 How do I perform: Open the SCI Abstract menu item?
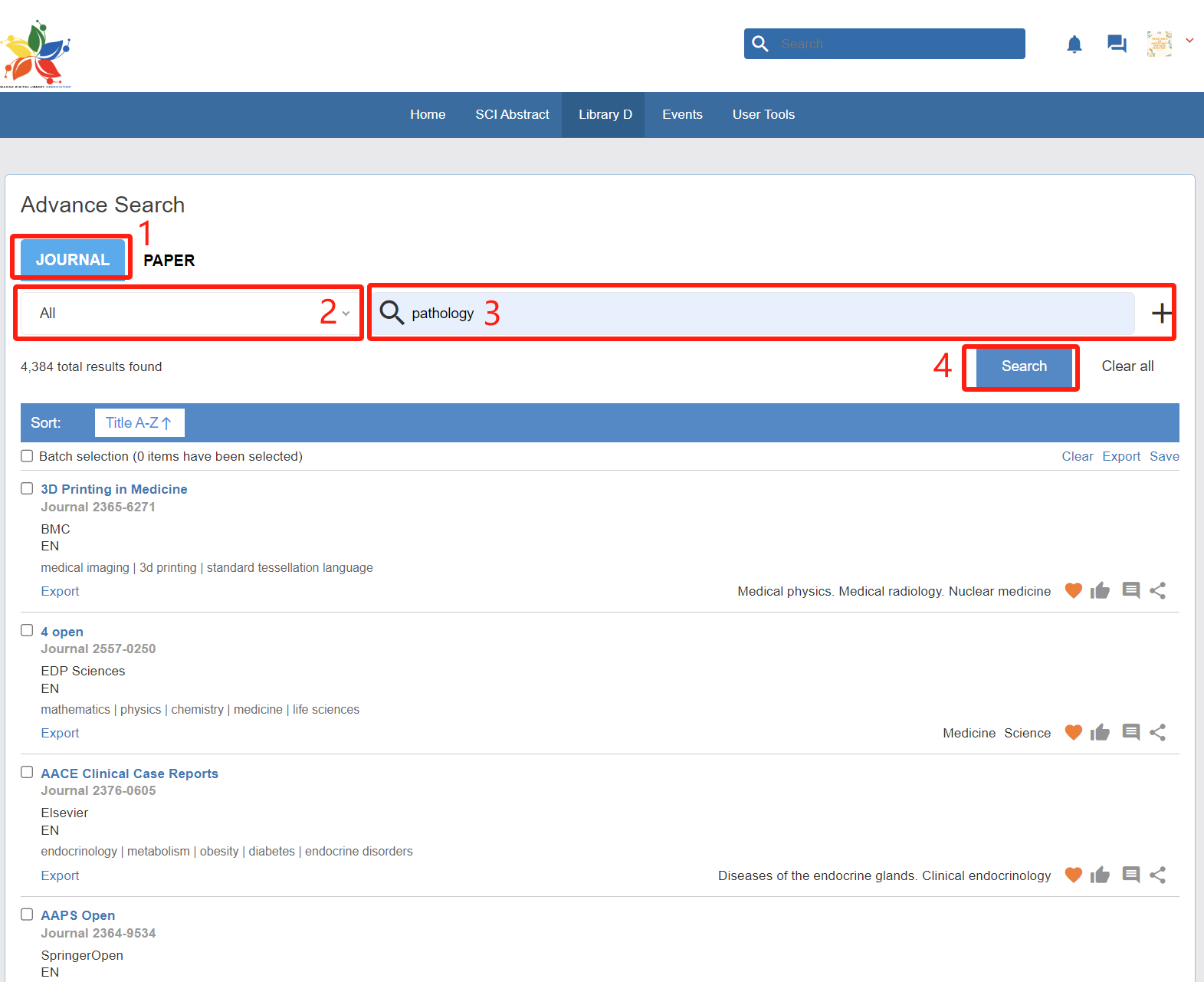click(512, 114)
